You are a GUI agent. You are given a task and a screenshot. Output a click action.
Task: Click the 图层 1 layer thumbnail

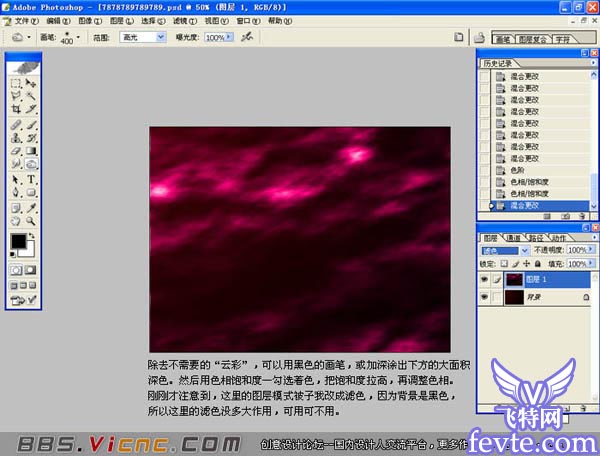(513, 279)
